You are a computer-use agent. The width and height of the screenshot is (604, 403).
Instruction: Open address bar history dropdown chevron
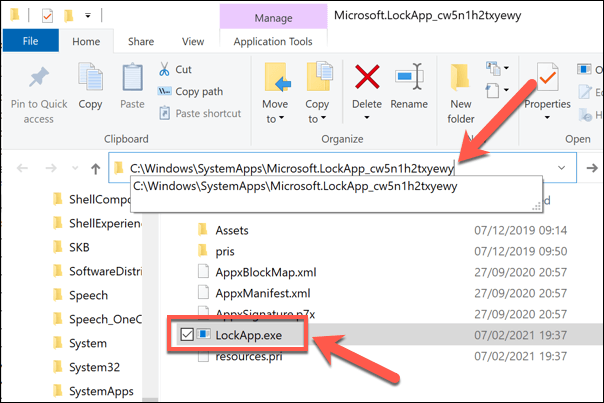point(562,168)
